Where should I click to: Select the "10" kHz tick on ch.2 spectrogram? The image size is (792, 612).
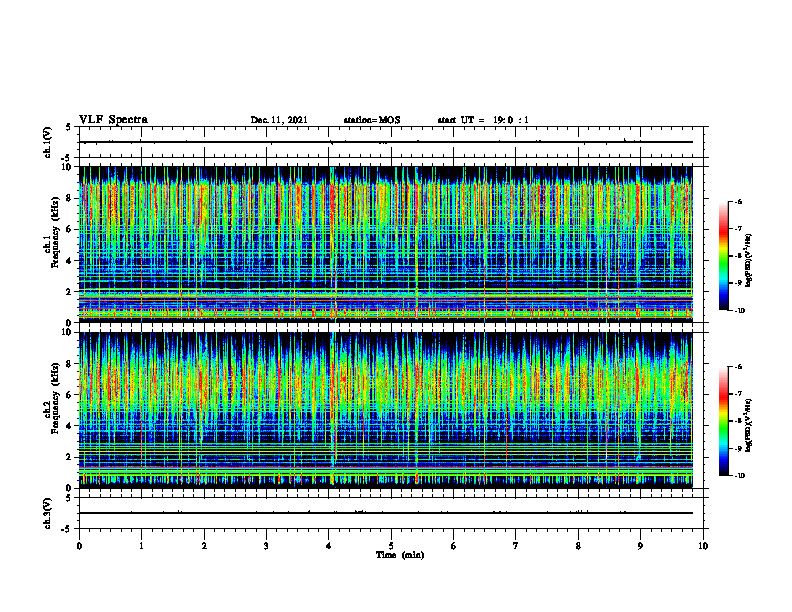67,332
